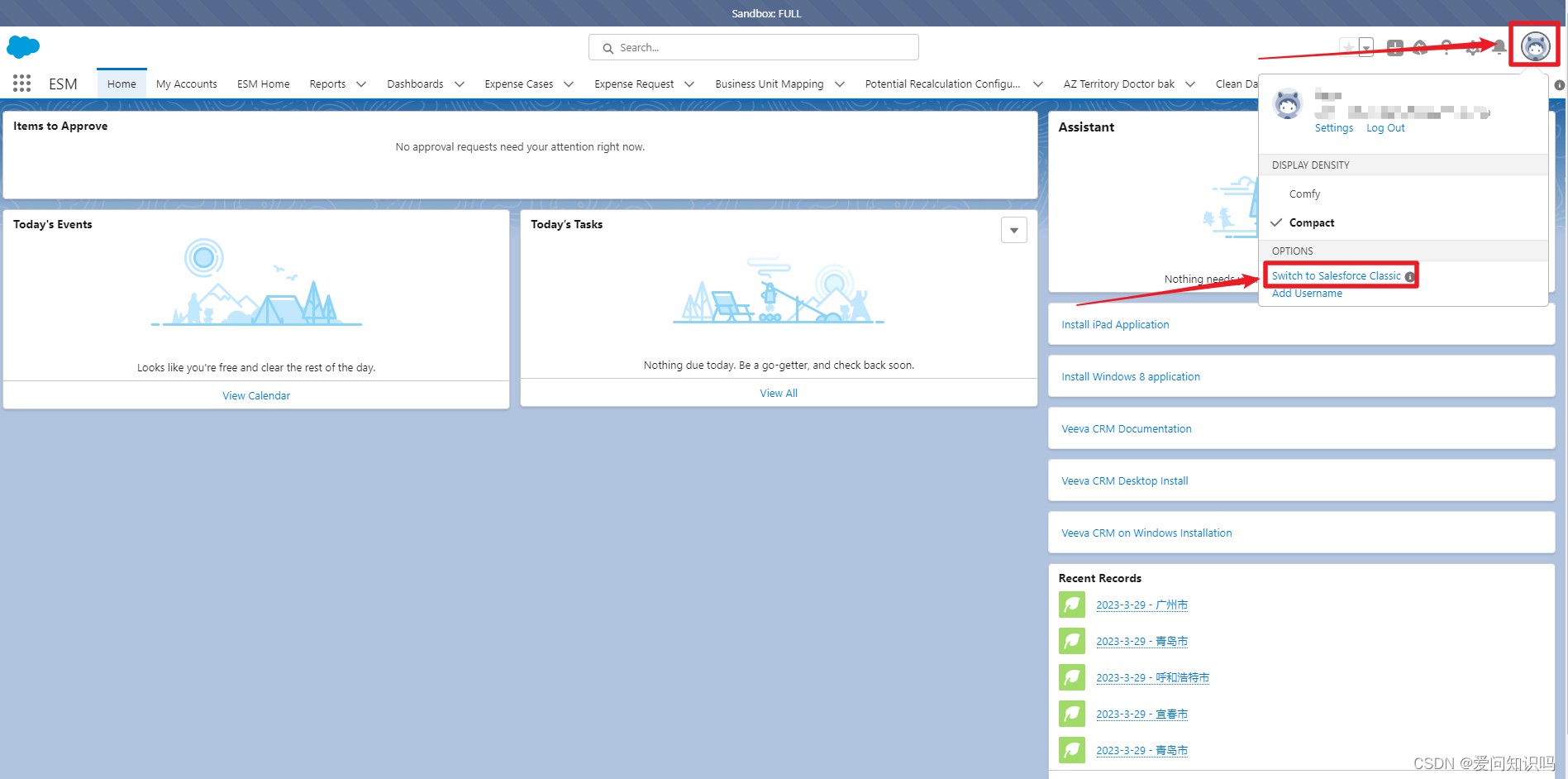
Task: Open recent record 2023-3-29 - 广州市
Action: click(x=1141, y=605)
